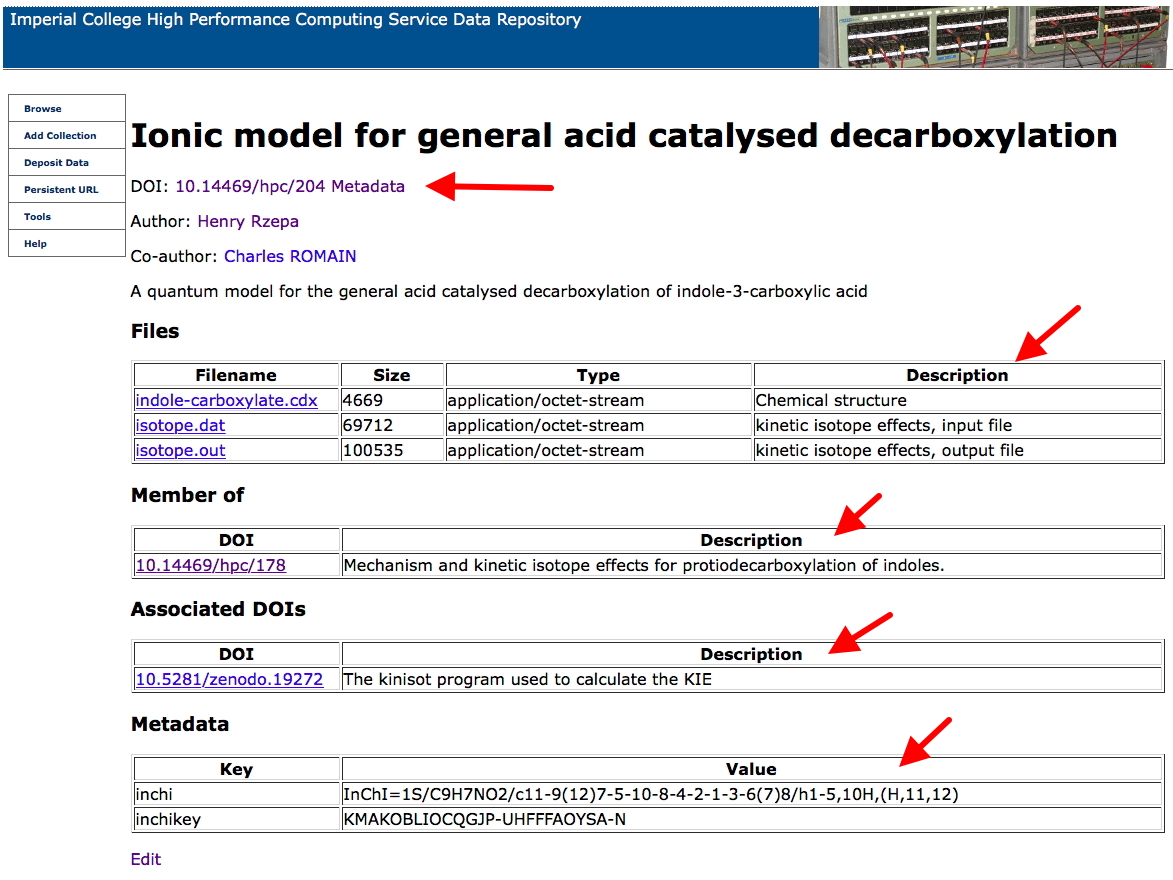Click the Ionic model page heading
The image size is (1173, 880).
click(624, 135)
